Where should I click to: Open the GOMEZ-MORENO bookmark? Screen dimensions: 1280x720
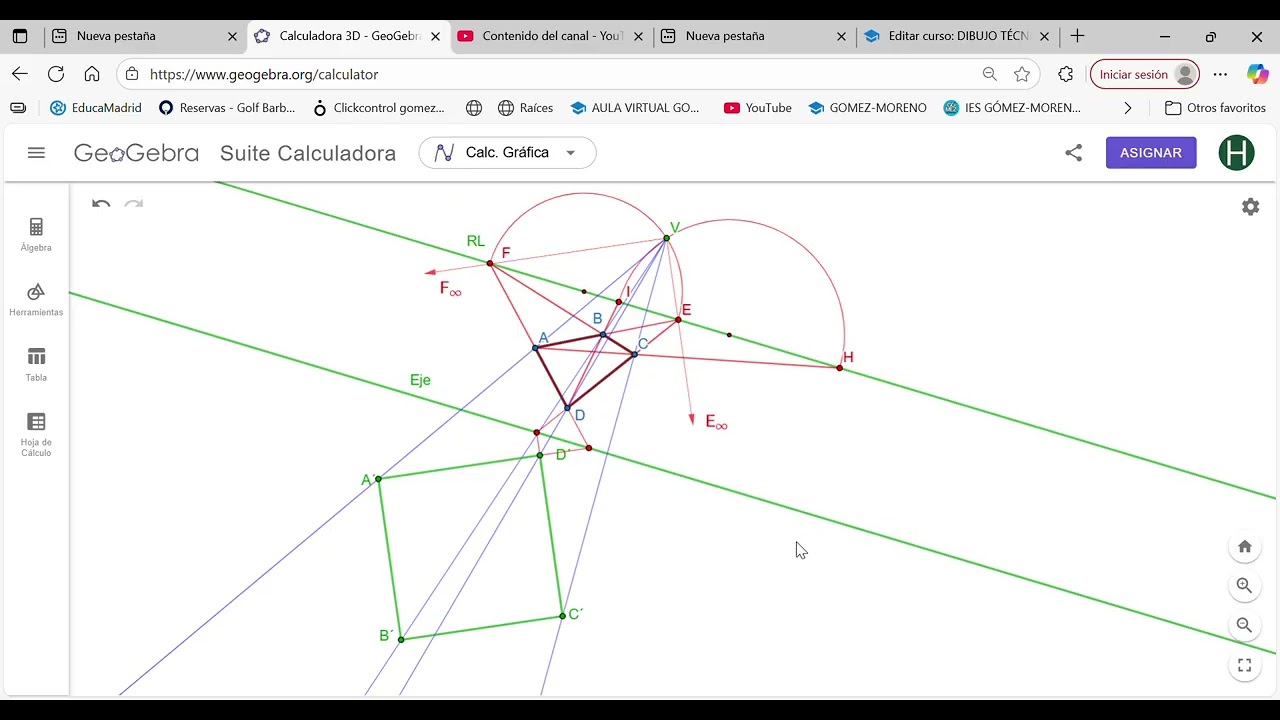868,108
